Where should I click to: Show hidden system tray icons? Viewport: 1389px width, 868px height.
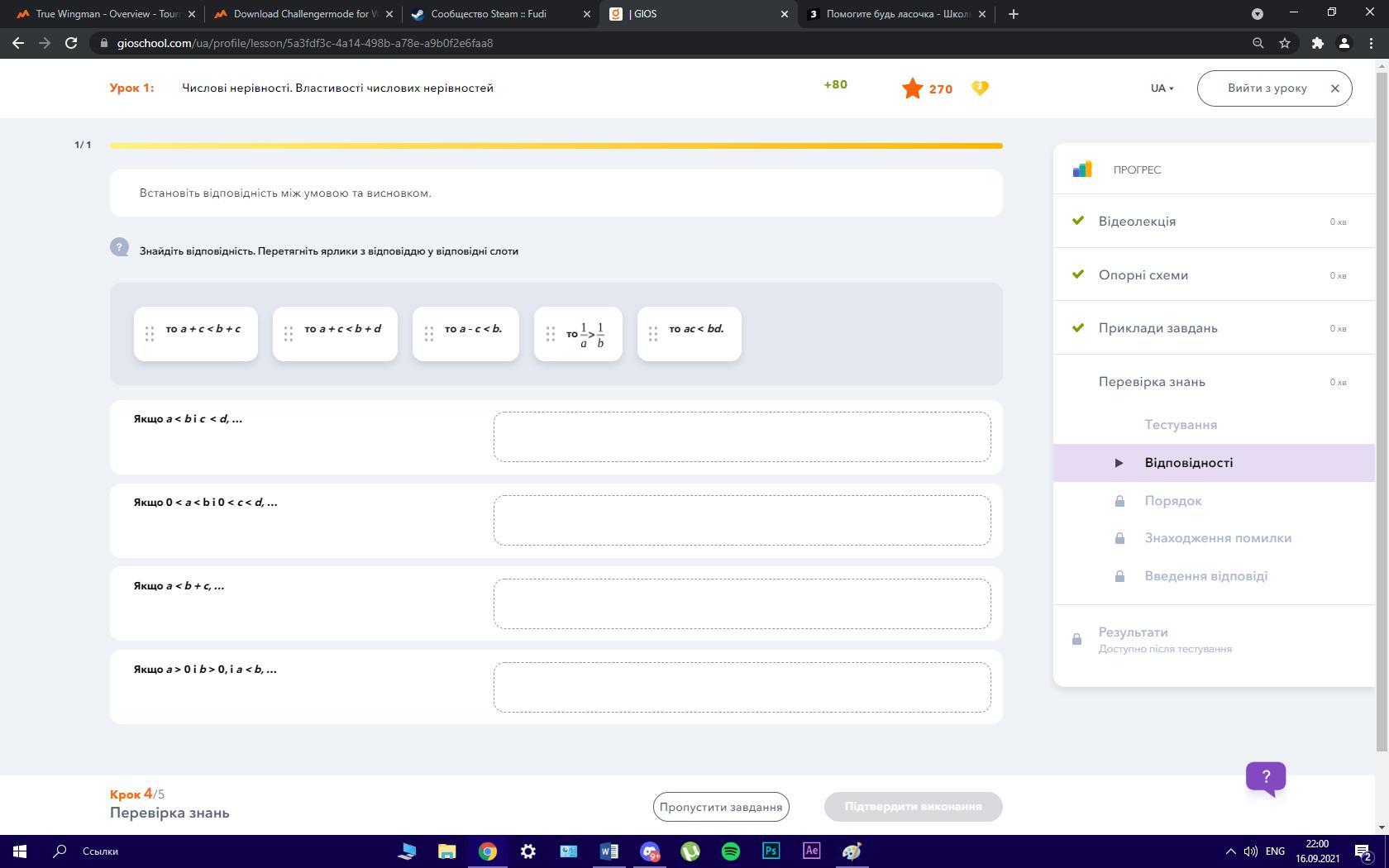pos(1230,851)
